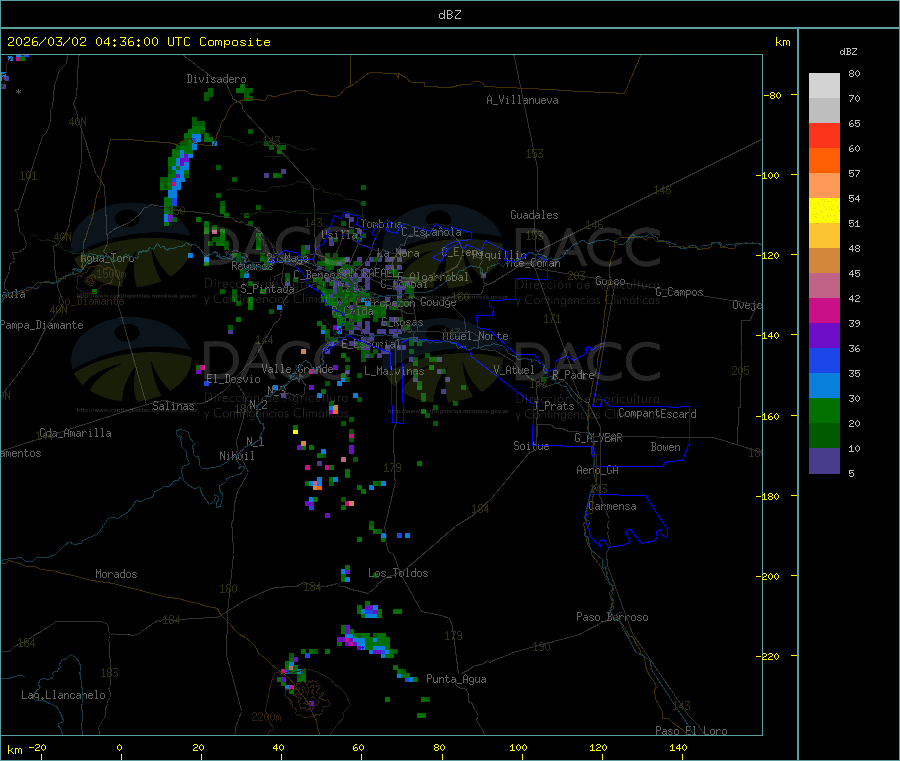
Task: Click the CompartEscard label
Action: pyautogui.click(x=657, y=413)
